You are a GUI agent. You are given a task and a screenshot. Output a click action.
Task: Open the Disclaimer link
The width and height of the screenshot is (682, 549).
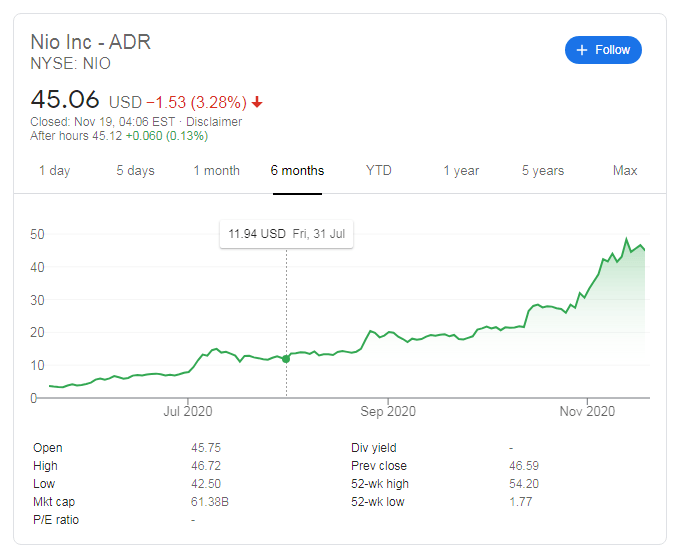click(x=214, y=122)
